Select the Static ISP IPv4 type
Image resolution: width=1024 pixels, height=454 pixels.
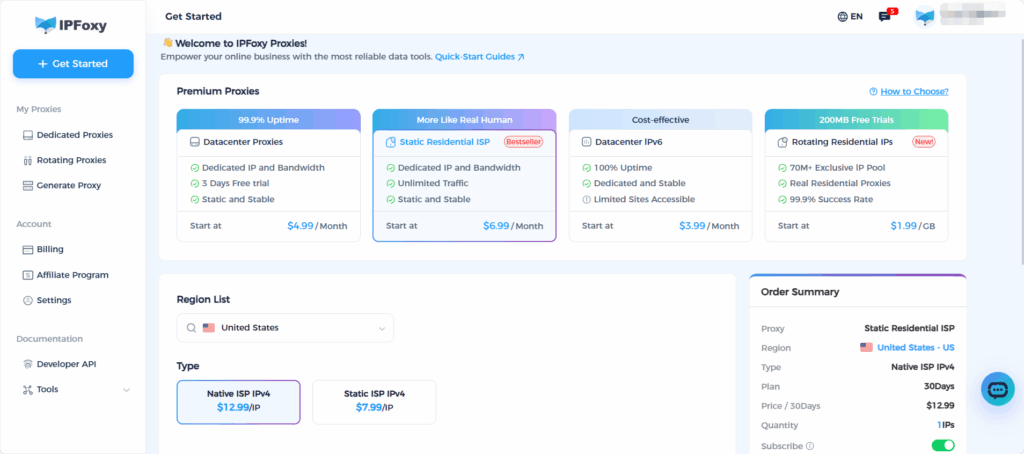click(x=374, y=401)
